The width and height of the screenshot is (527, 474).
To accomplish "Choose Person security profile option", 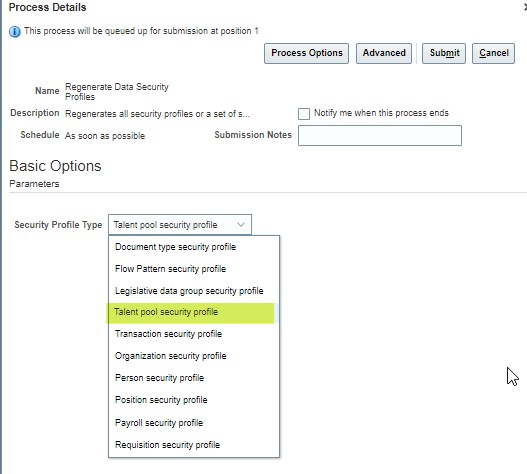I will point(194,378).
